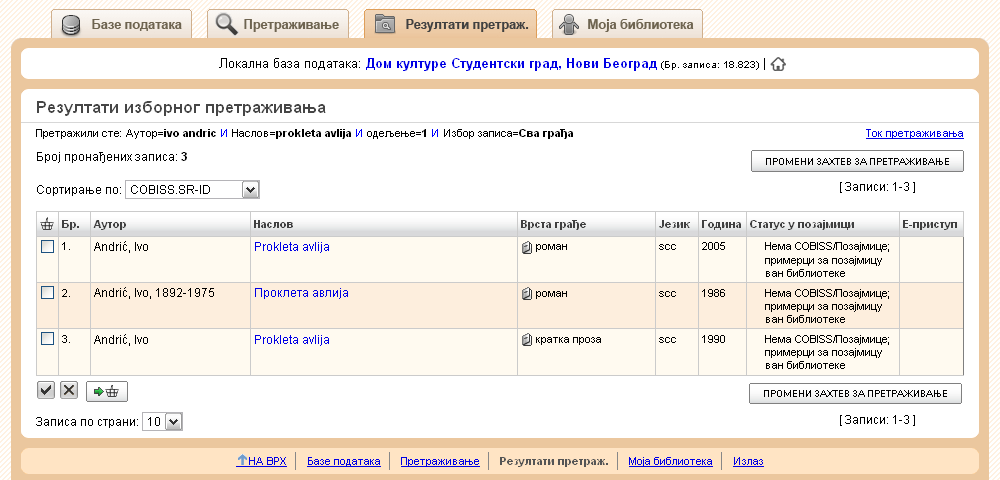Click the Резултати изборног претраживања heading
The image size is (1000, 480).
pos(180,107)
